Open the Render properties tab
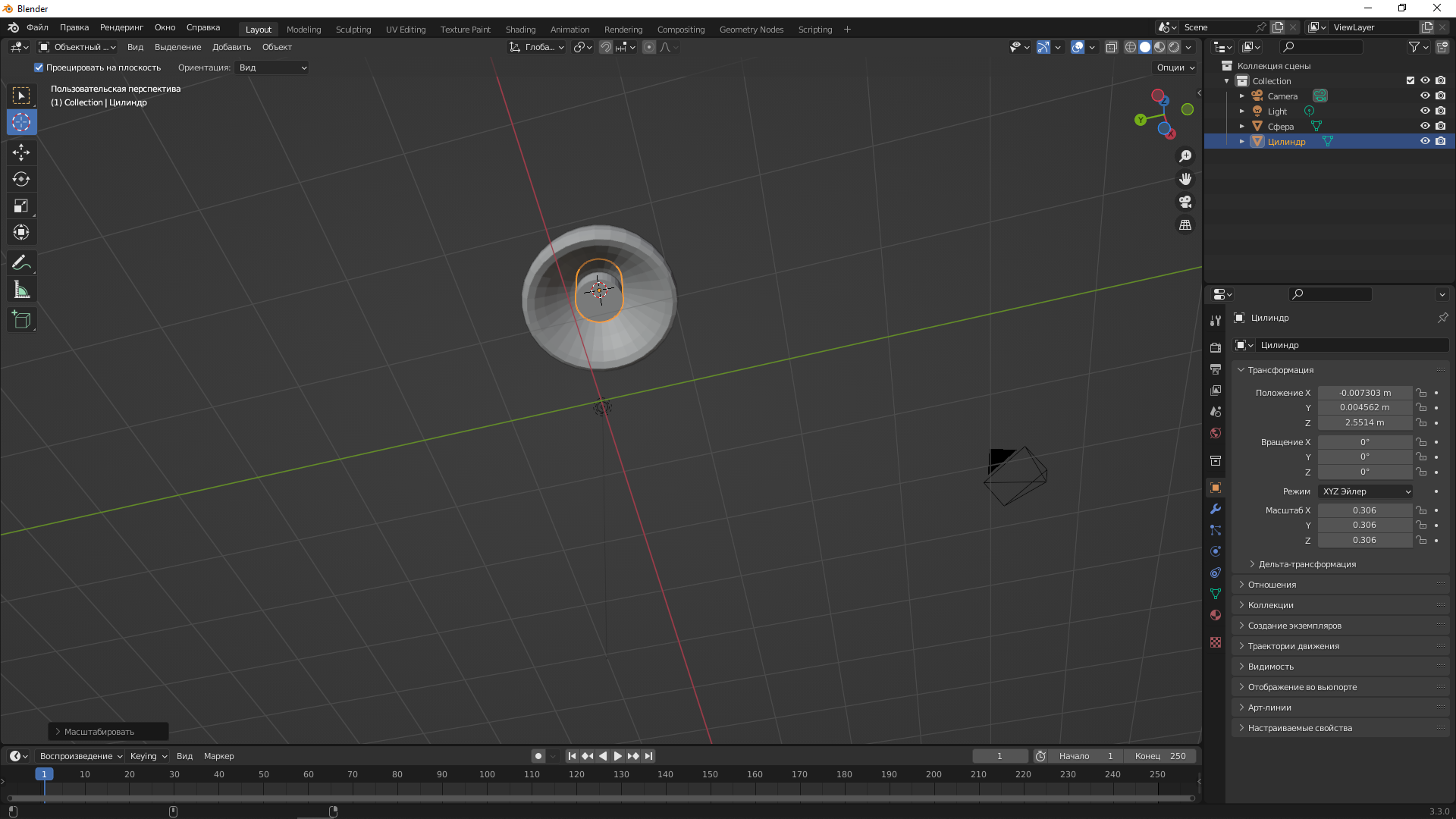 pyautogui.click(x=1216, y=347)
